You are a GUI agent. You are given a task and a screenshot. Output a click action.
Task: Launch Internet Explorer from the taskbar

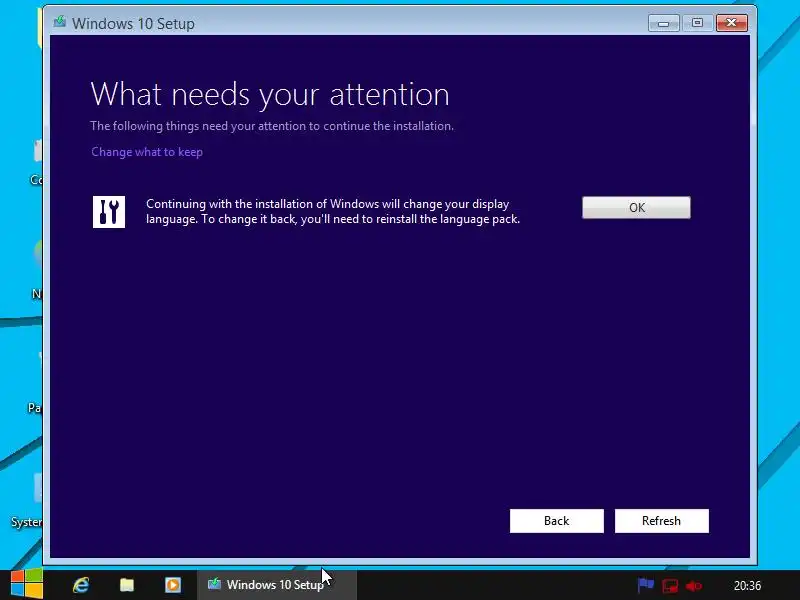(81, 585)
